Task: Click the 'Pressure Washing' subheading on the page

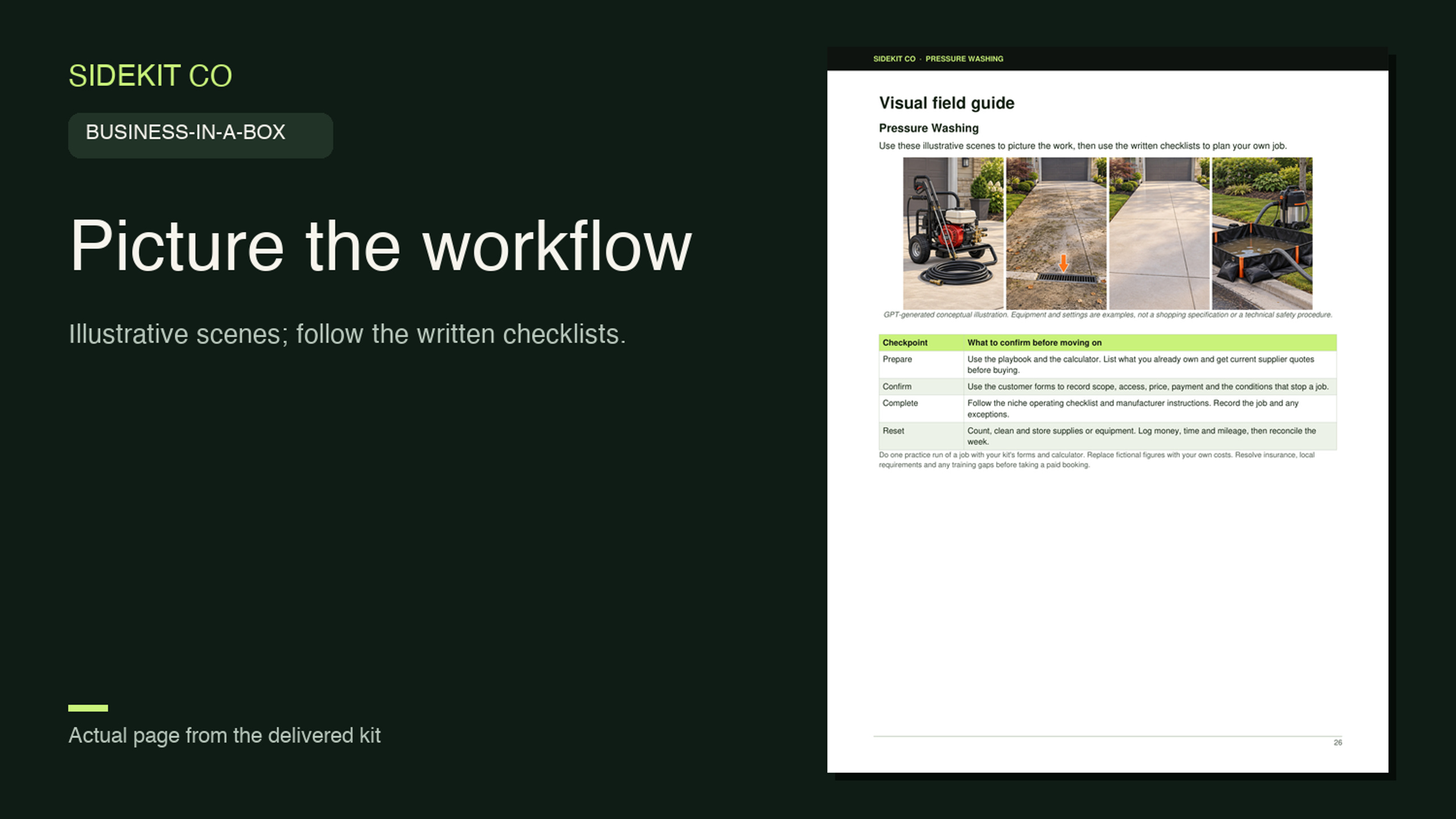Action: 929,128
